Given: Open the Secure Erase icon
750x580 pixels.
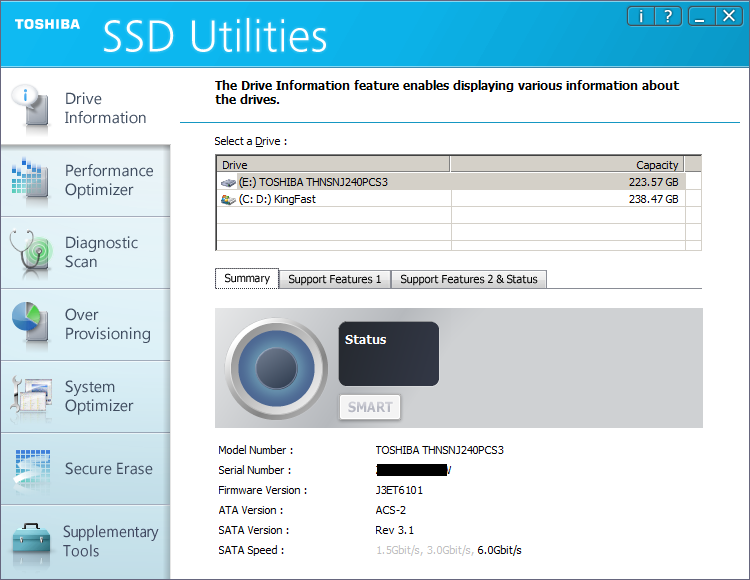Looking at the screenshot, I should coord(30,468).
